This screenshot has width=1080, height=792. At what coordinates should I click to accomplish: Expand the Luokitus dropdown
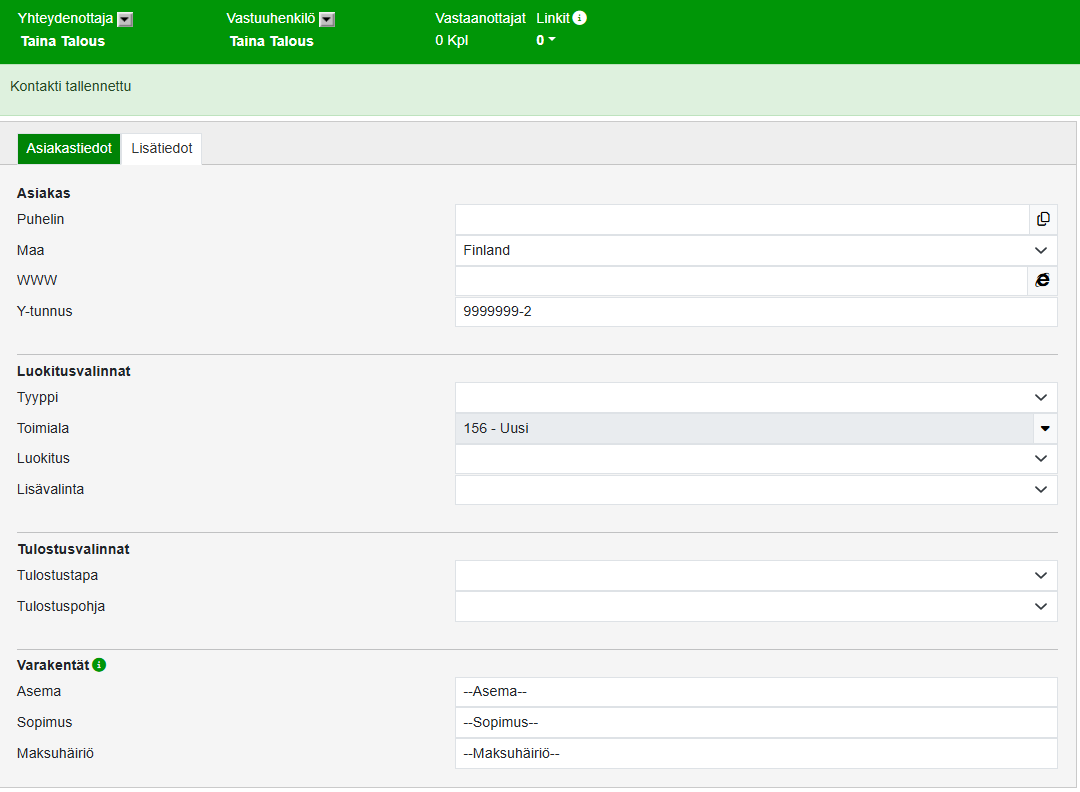[x=755, y=459]
